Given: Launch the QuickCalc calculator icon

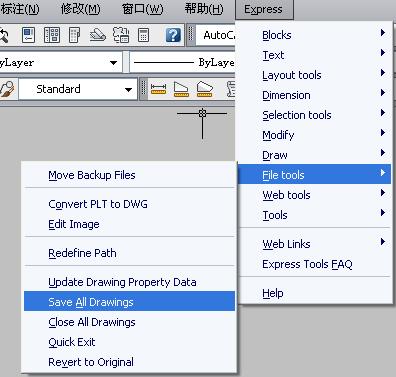Looking at the screenshot, I should (143, 35).
